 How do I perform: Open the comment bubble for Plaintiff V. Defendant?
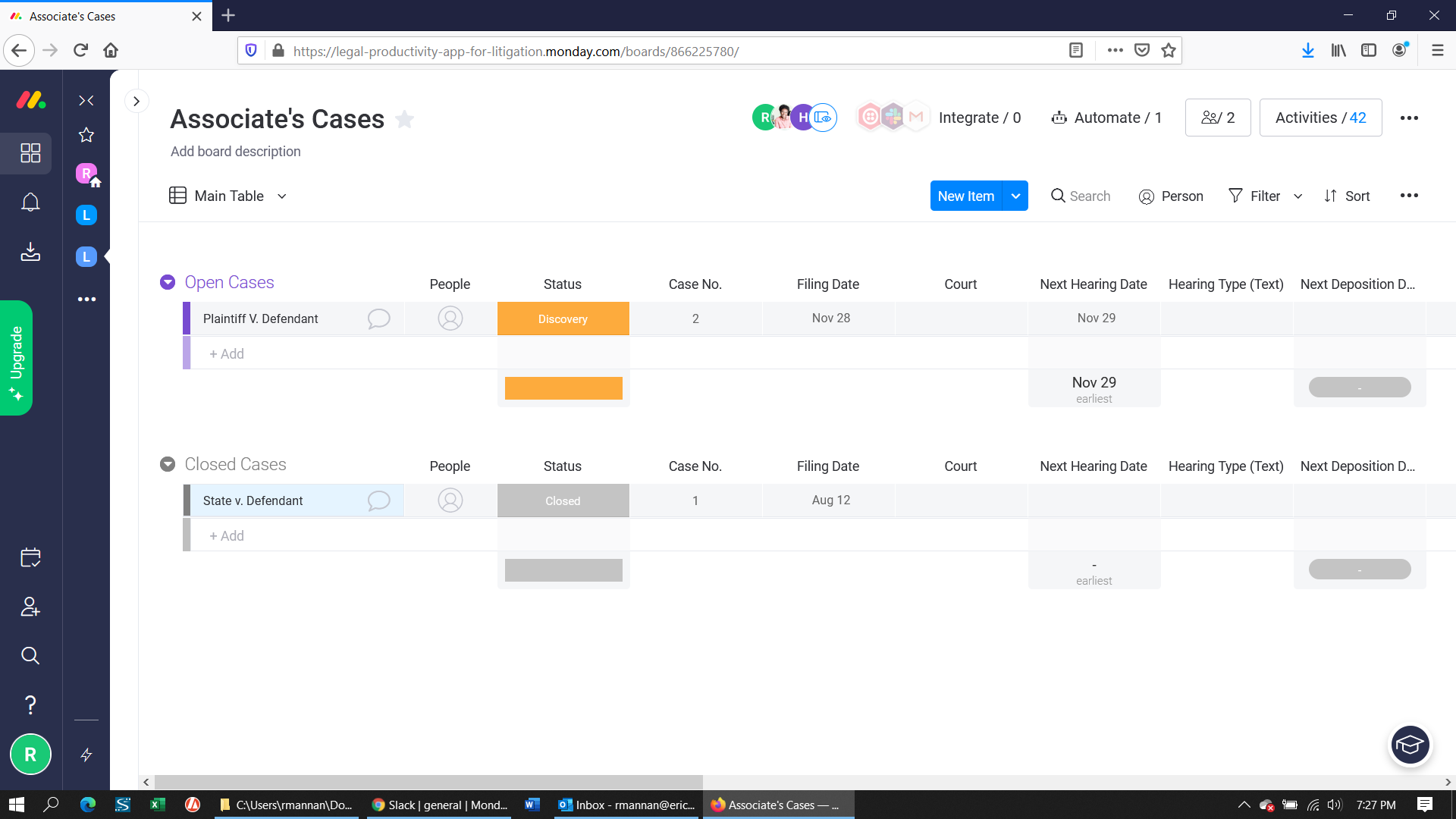pyautogui.click(x=378, y=318)
